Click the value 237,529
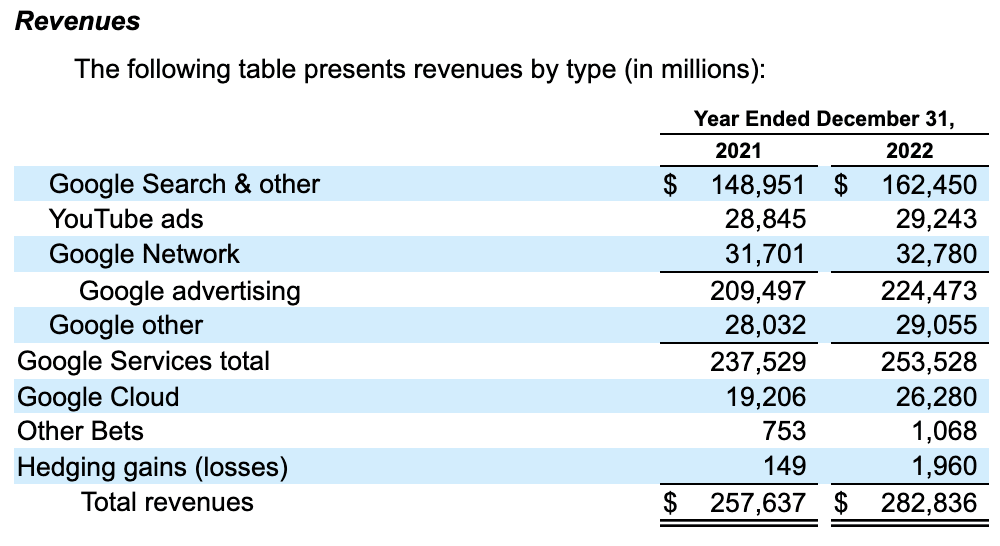 (x=758, y=362)
